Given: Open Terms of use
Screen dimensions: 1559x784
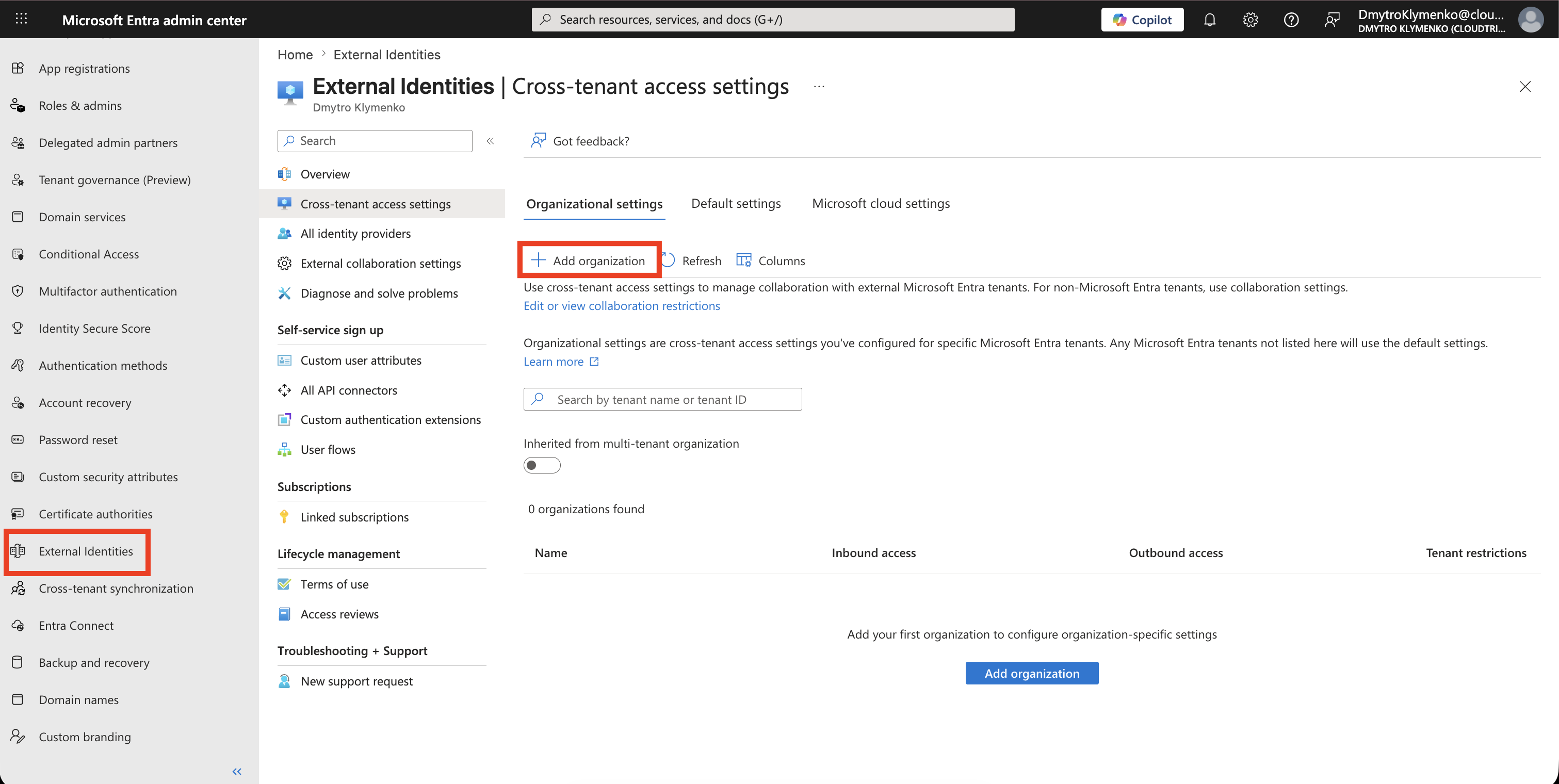Looking at the screenshot, I should [334, 584].
